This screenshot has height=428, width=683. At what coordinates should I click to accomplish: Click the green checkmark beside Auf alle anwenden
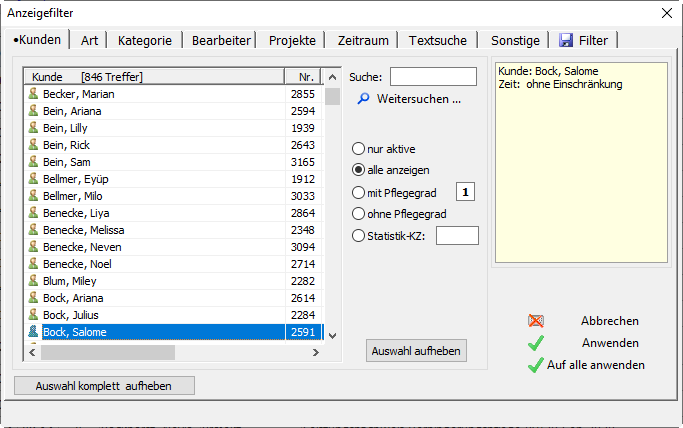click(536, 365)
